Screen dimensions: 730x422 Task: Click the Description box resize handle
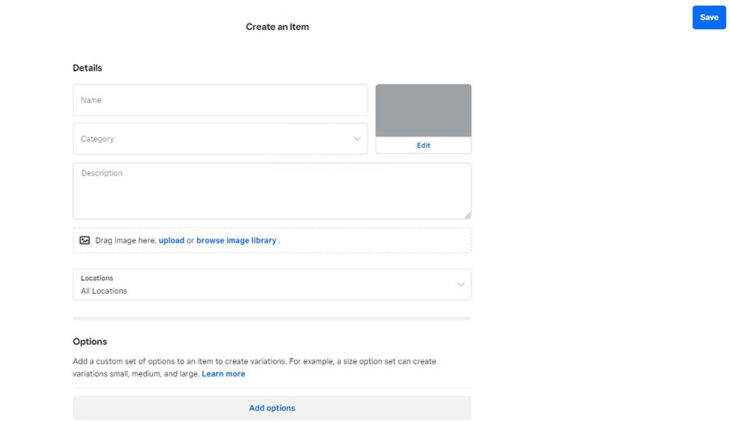tap(466, 214)
